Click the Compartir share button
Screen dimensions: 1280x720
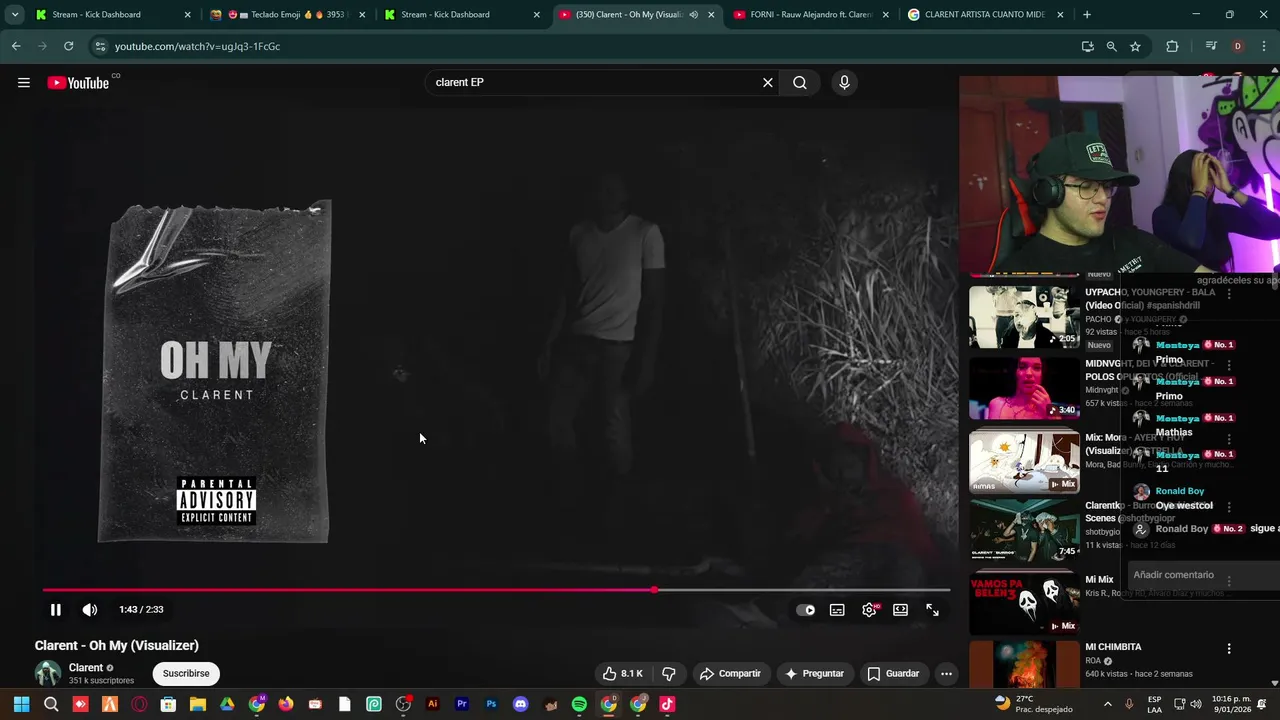click(x=730, y=674)
